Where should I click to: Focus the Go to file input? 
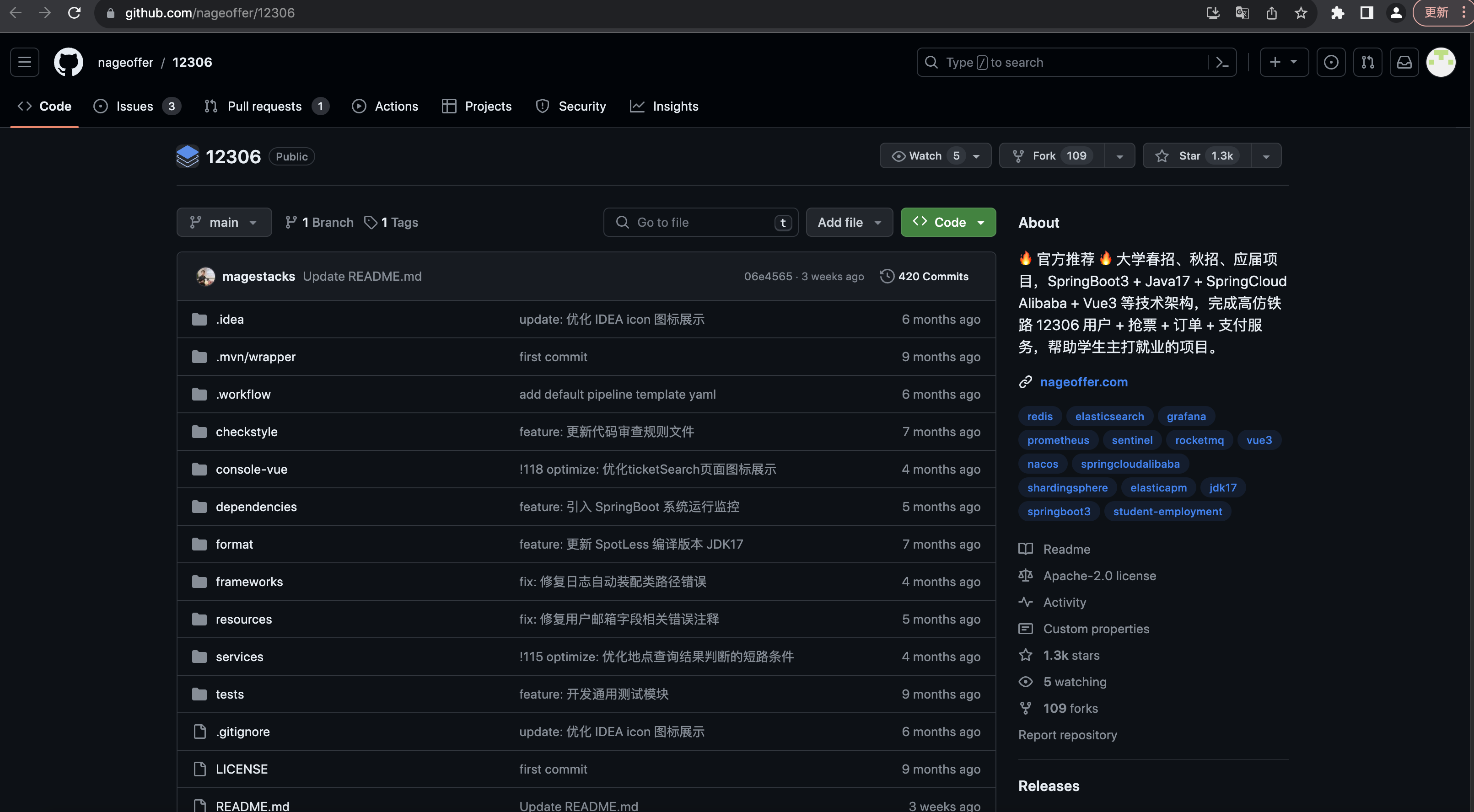700,222
